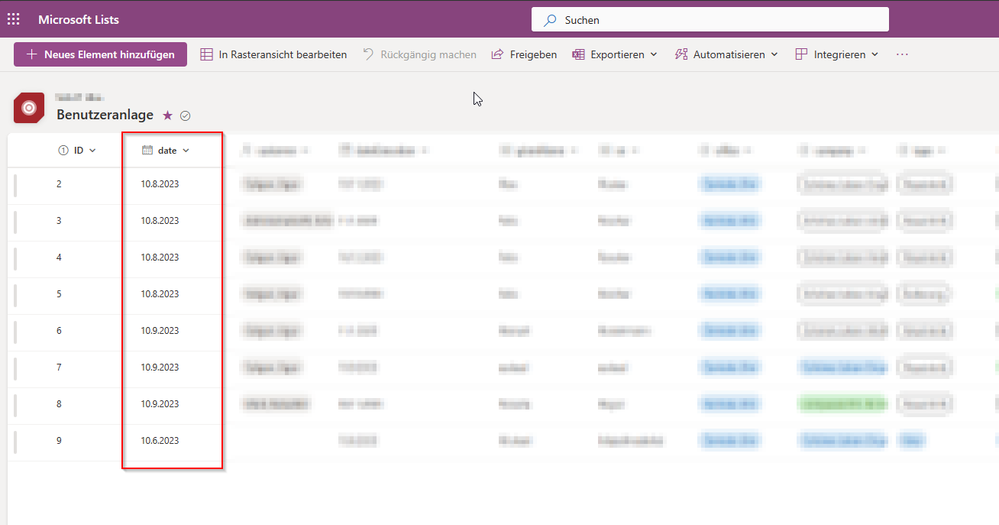
Task: Toggle the favorite star next to Benutzeranlage
Action: [168, 115]
